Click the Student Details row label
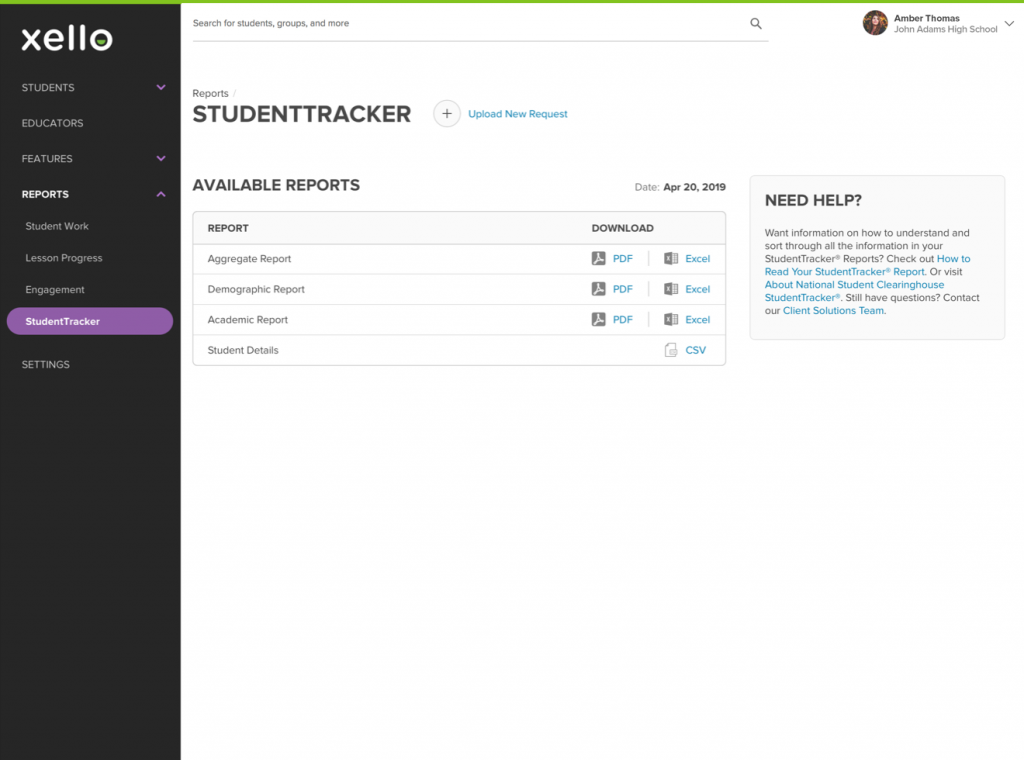The width and height of the screenshot is (1024, 760). pyautogui.click(x=243, y=350)
